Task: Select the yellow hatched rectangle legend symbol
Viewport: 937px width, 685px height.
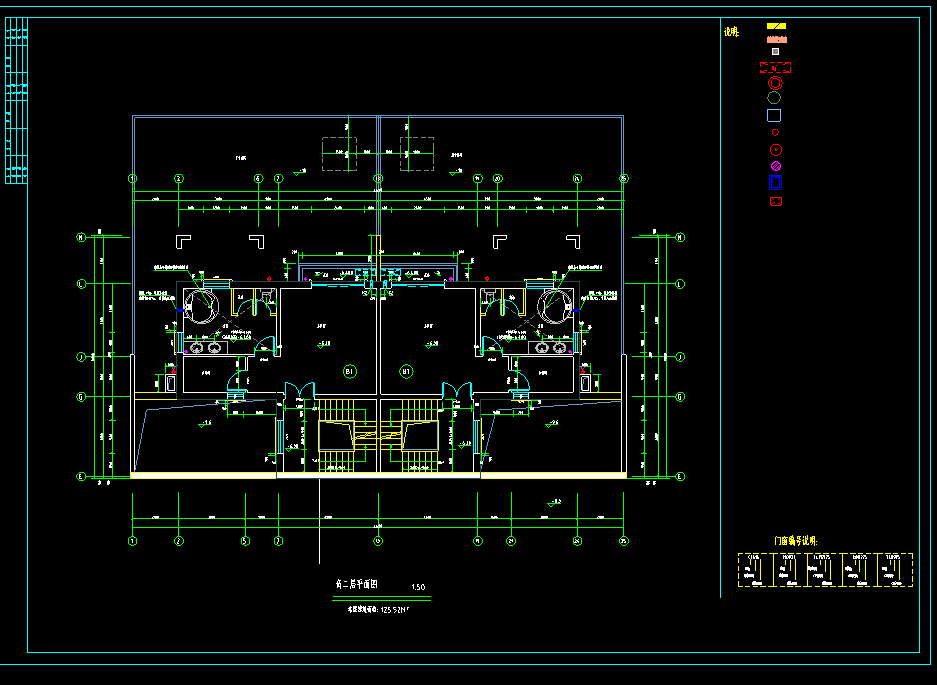Action: pyautogui.click(x=776, y=26)
